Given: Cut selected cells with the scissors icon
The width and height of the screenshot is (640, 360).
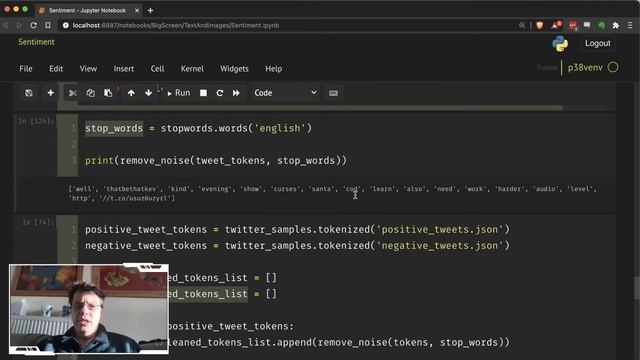Looking at the screenshot, I should pos(73,93).
